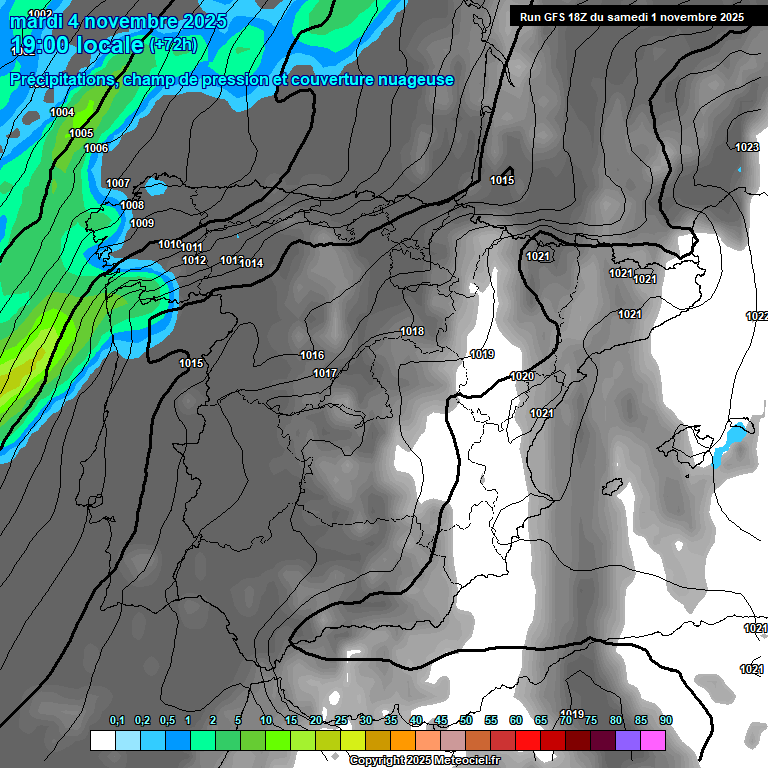Click the 1016 isobar label
The image size is (768, 768).
[312, 355]
